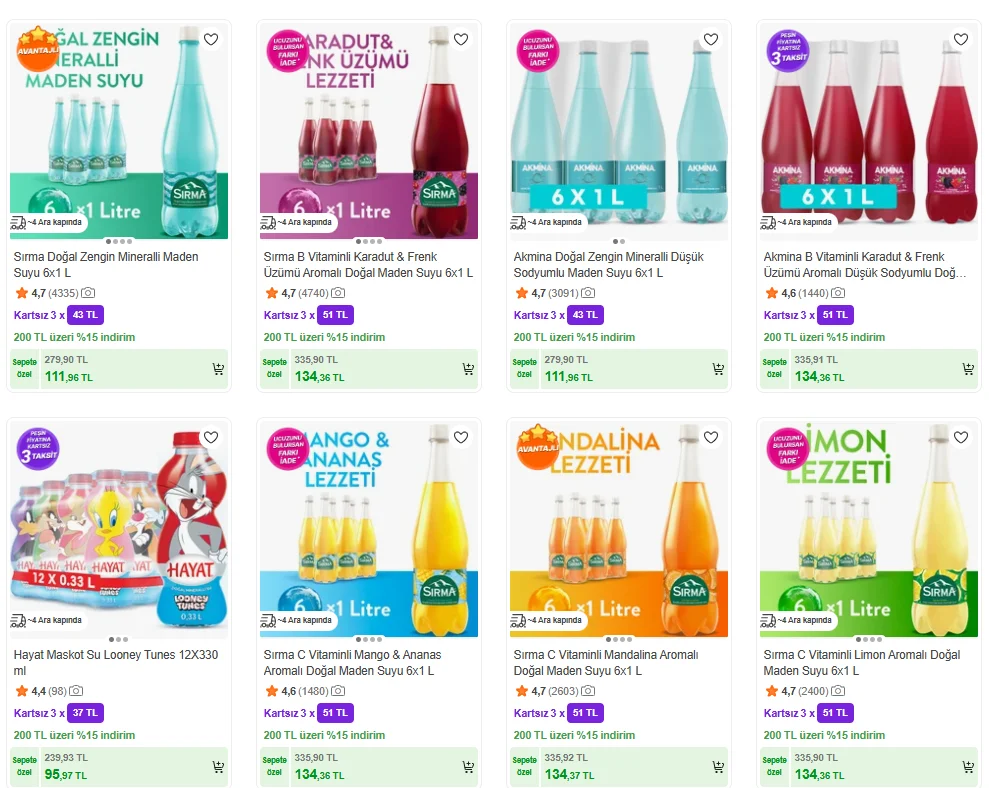This screenshot has width=989, height=788.
Task: Open rating 4,6 (1480) reviews for Sırma Mango
Action: point(305,691)
